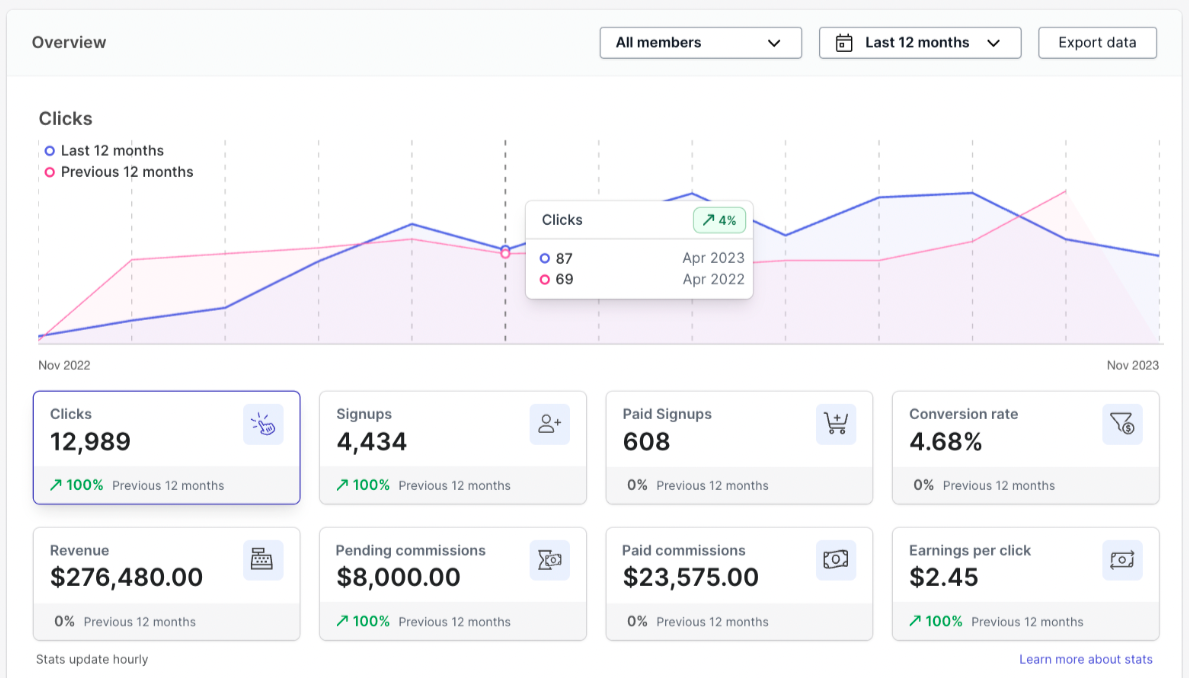Click the pink legend circle for Previous 12 months

click(x=49, y=172)
